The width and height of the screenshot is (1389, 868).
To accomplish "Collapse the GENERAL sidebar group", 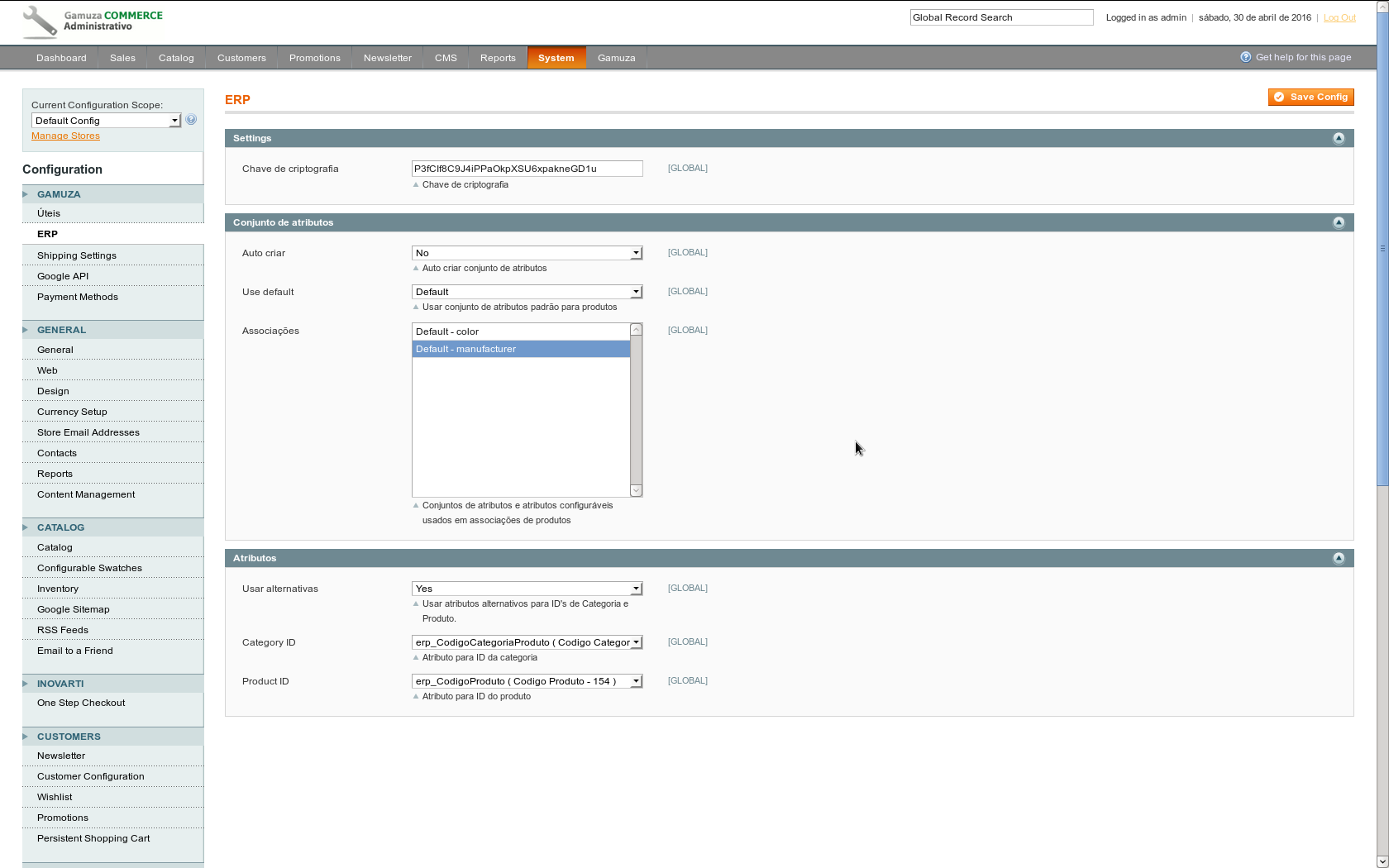I will tap(112, 330).
